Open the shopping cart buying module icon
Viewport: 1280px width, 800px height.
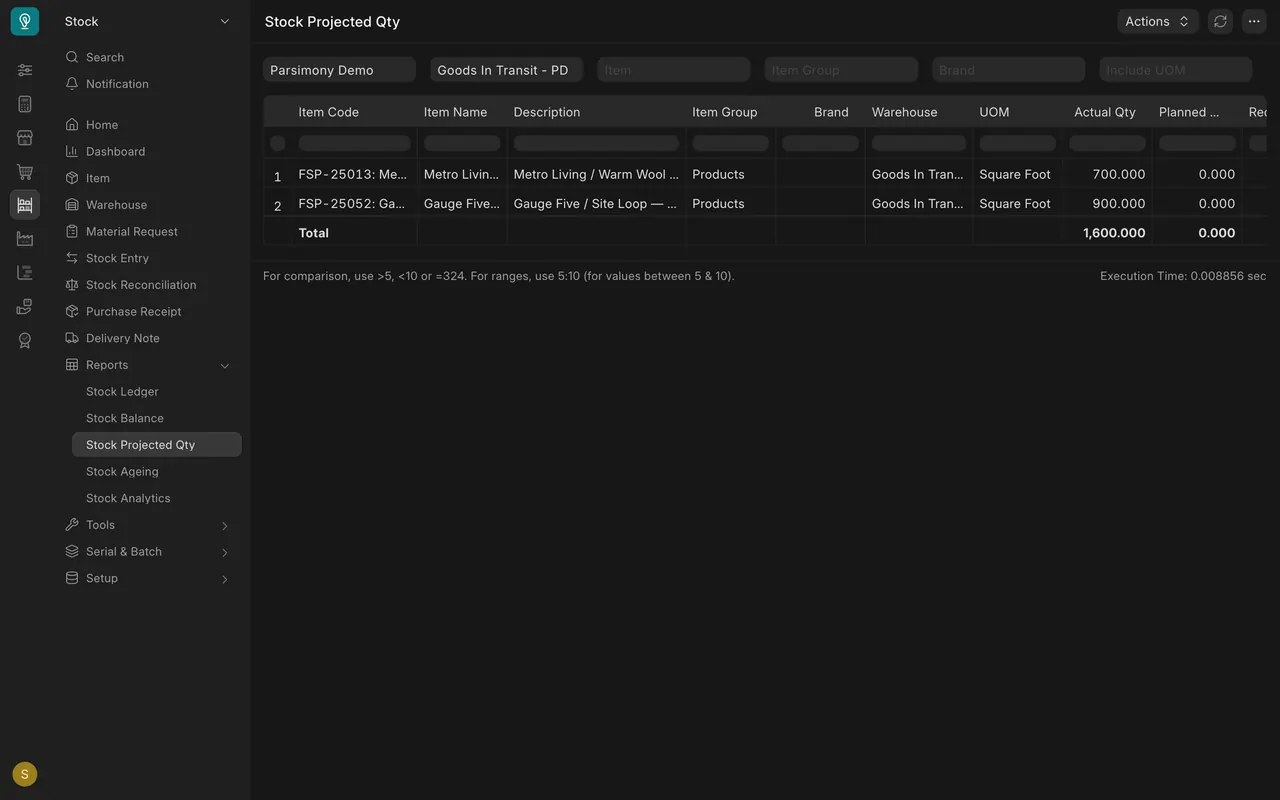25,172
